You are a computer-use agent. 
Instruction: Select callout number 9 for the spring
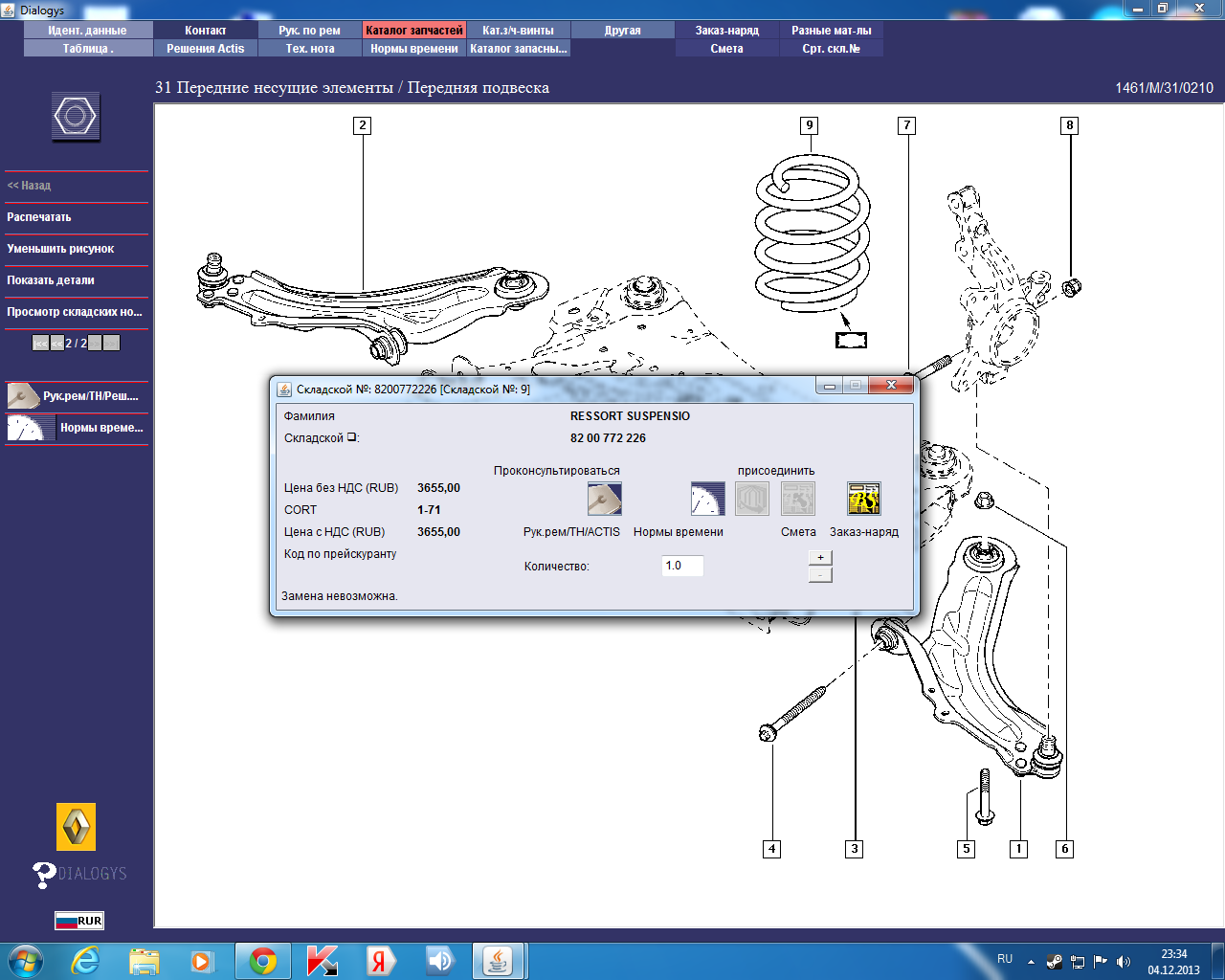(810, 125)
